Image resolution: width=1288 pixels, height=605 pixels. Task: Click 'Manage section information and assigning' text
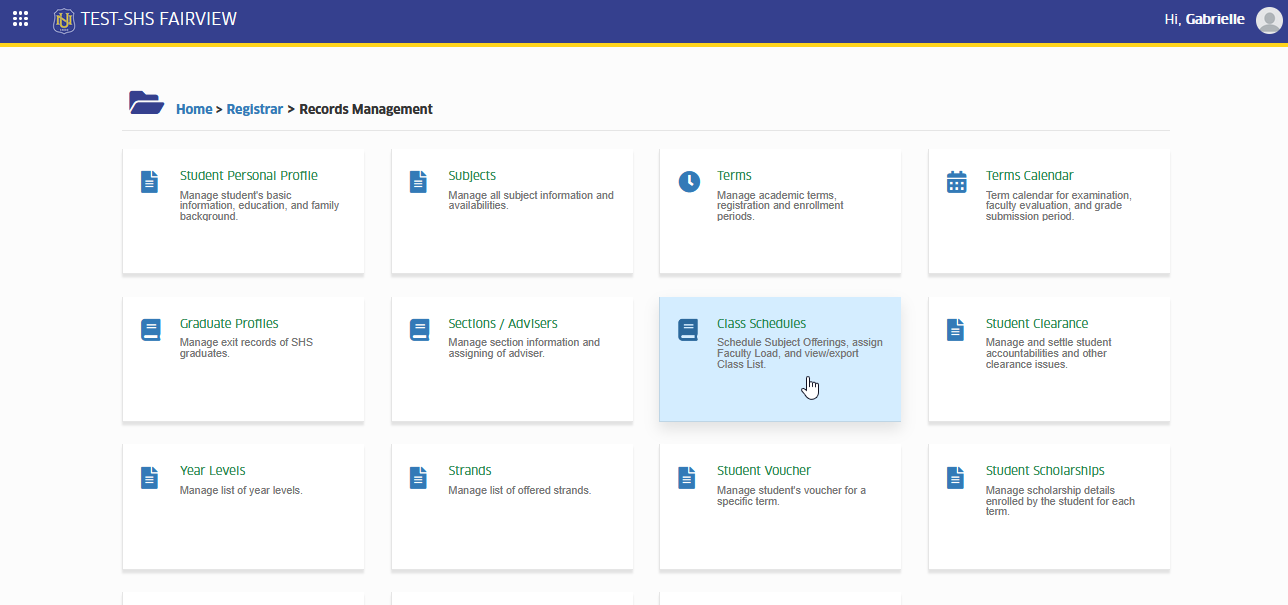(524, 348)
